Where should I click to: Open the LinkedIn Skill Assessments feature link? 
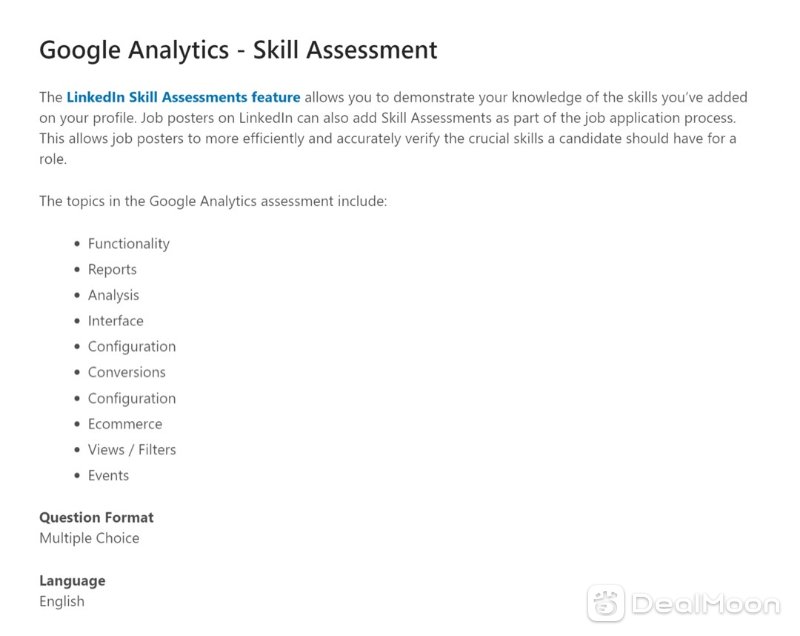click(x=183, y=97)
